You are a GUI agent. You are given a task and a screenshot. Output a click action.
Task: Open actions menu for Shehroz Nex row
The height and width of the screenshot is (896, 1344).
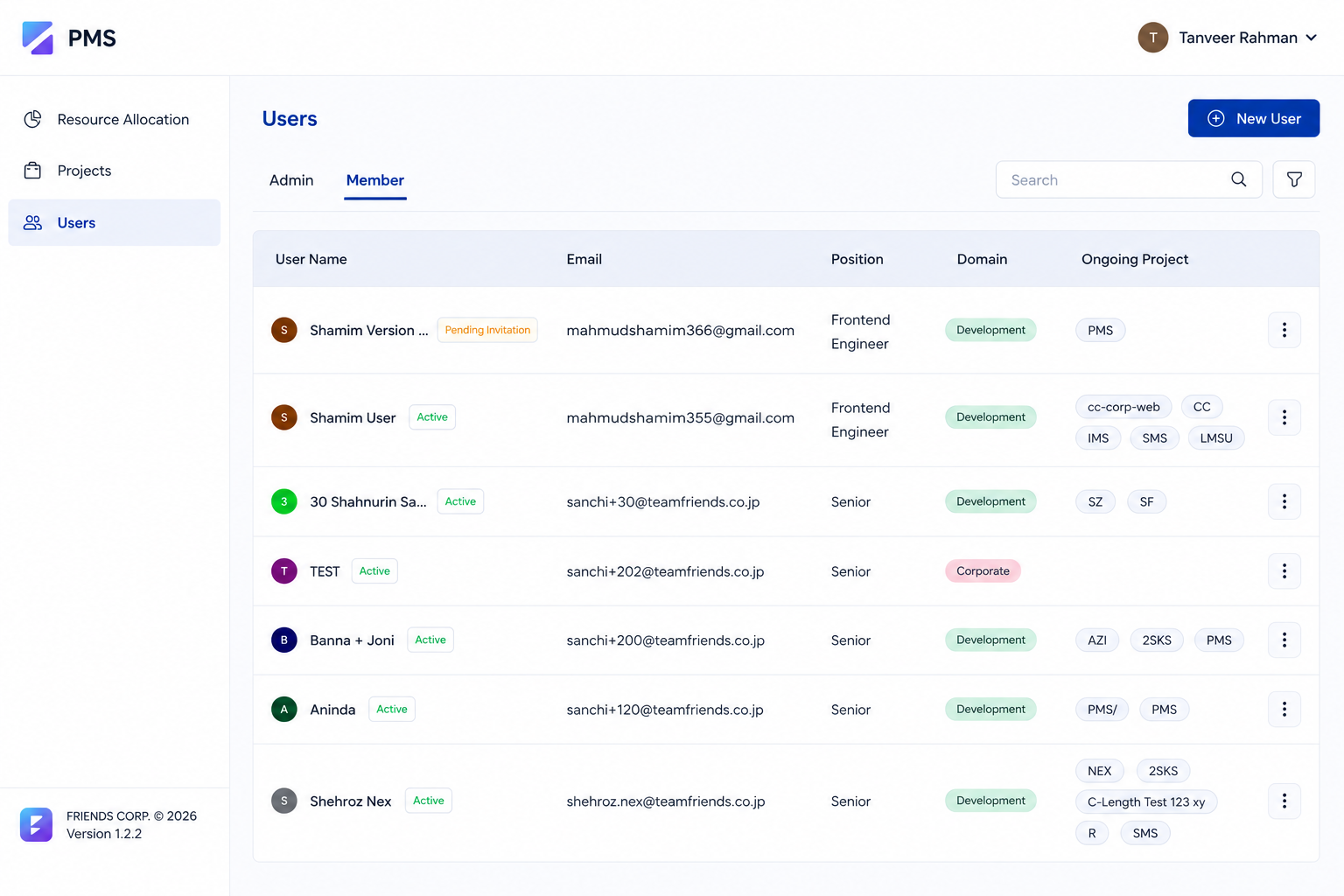tap(1284, 801)
